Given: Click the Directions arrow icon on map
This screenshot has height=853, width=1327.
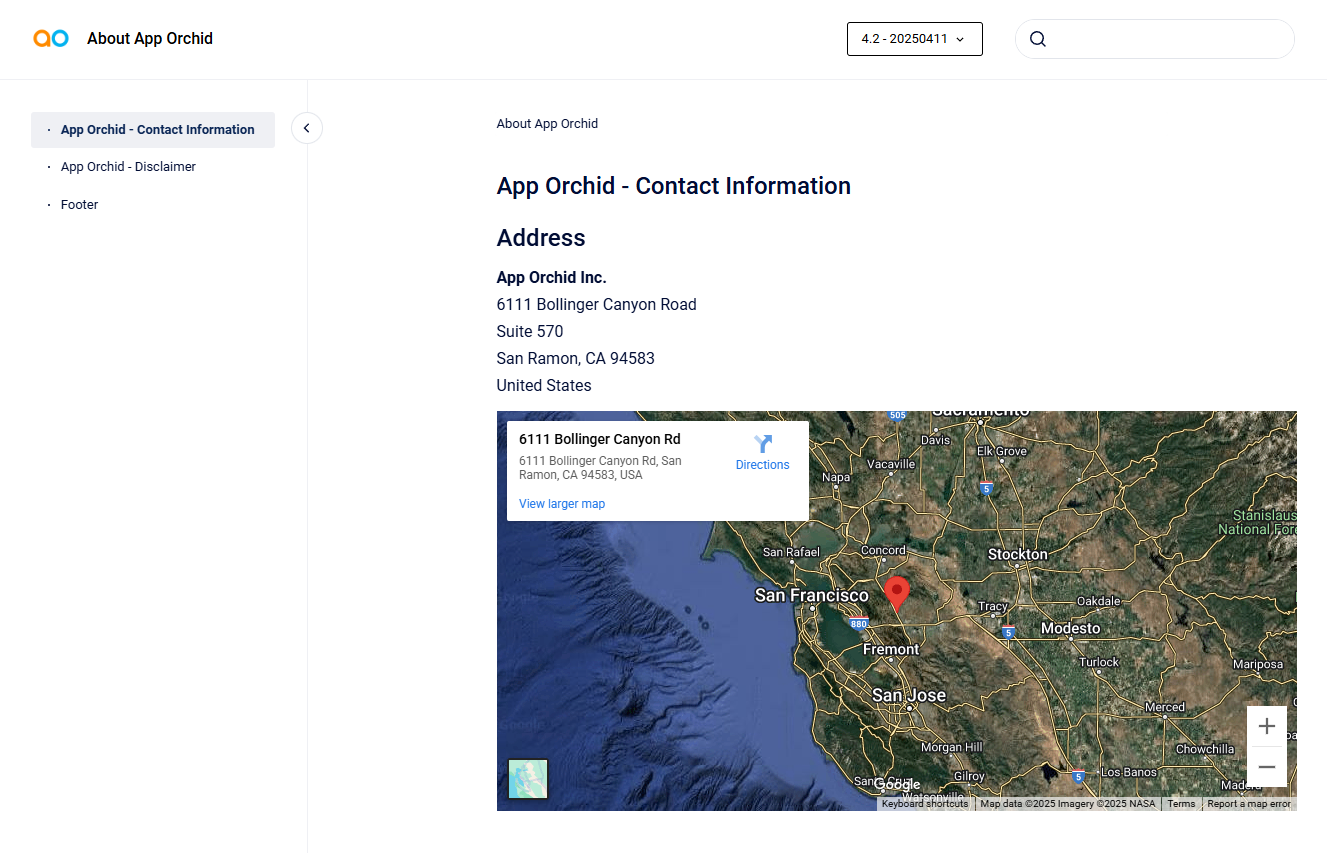Looking at the screenshot, I should pos(763,444).
